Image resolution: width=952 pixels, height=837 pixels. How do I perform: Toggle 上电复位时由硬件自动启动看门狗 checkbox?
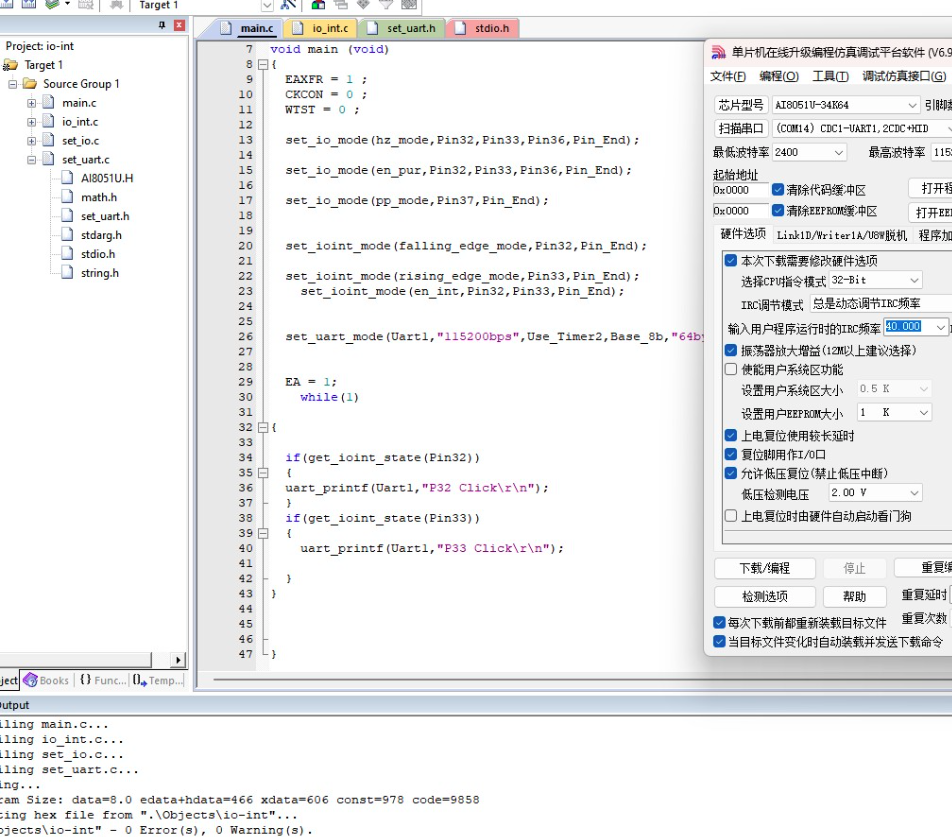tap(731, 516)
